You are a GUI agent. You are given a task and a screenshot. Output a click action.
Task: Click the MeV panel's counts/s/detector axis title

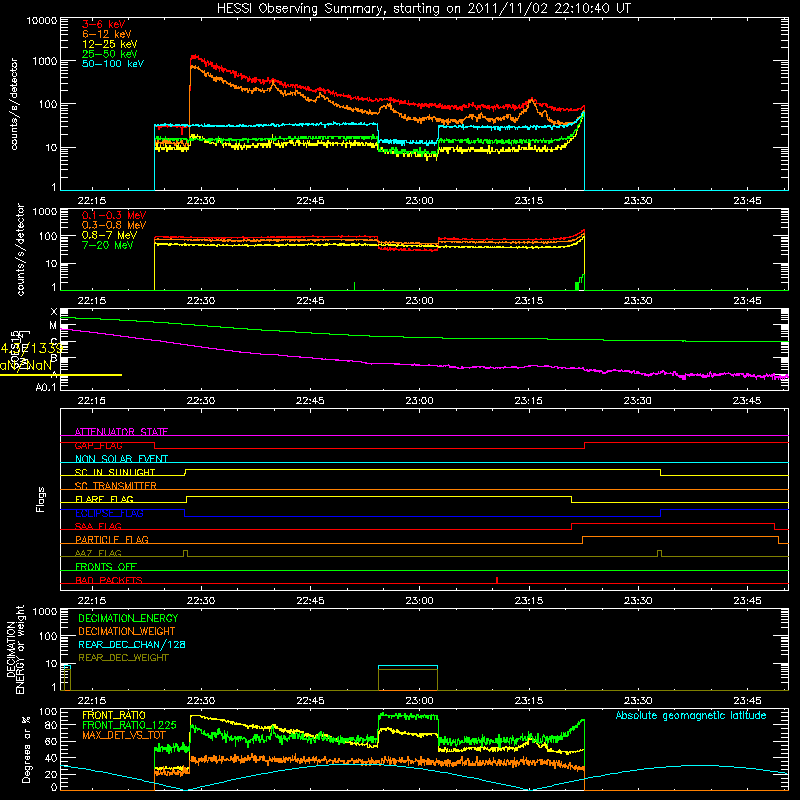coord(20,250)
